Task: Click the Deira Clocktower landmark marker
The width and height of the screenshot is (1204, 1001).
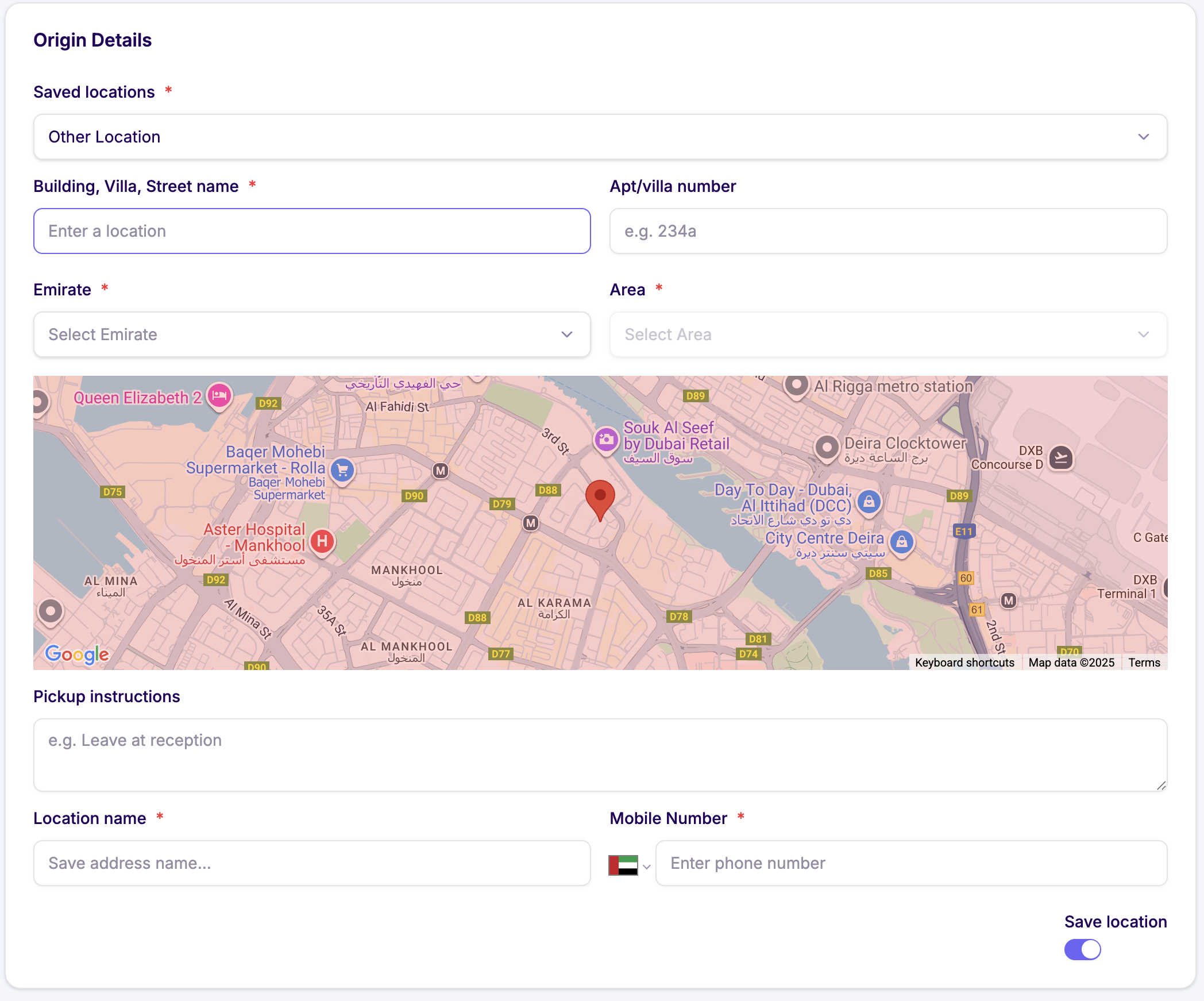Action: (x=827, y=446)
